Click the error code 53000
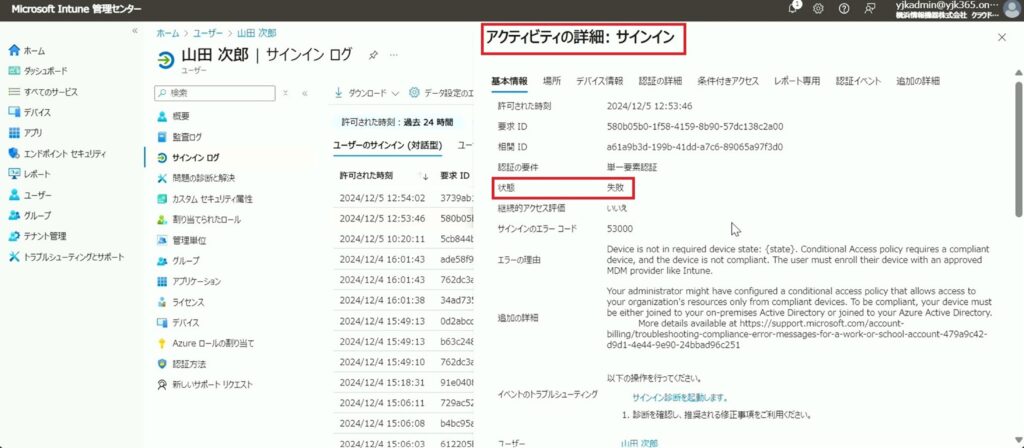The width and height of the screenshot is (1024, 448). click(620, 229)
